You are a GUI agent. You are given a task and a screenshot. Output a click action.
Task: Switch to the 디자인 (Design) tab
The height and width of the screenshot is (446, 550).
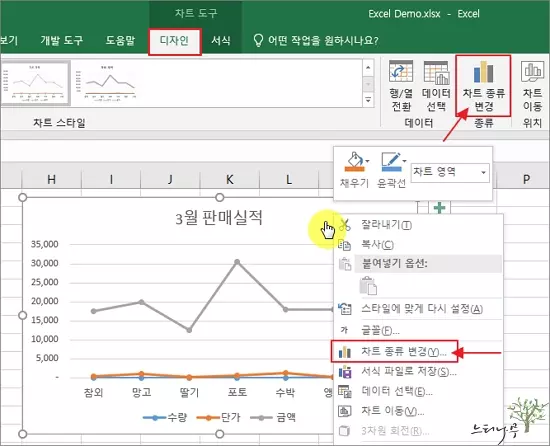175,41
